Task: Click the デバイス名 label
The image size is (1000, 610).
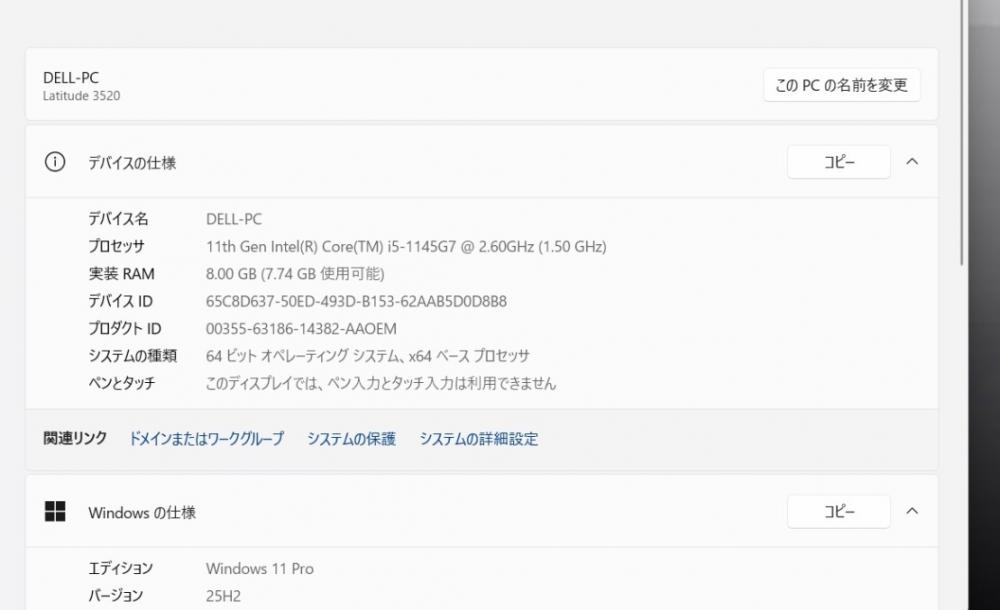Action: pos(118,219)
